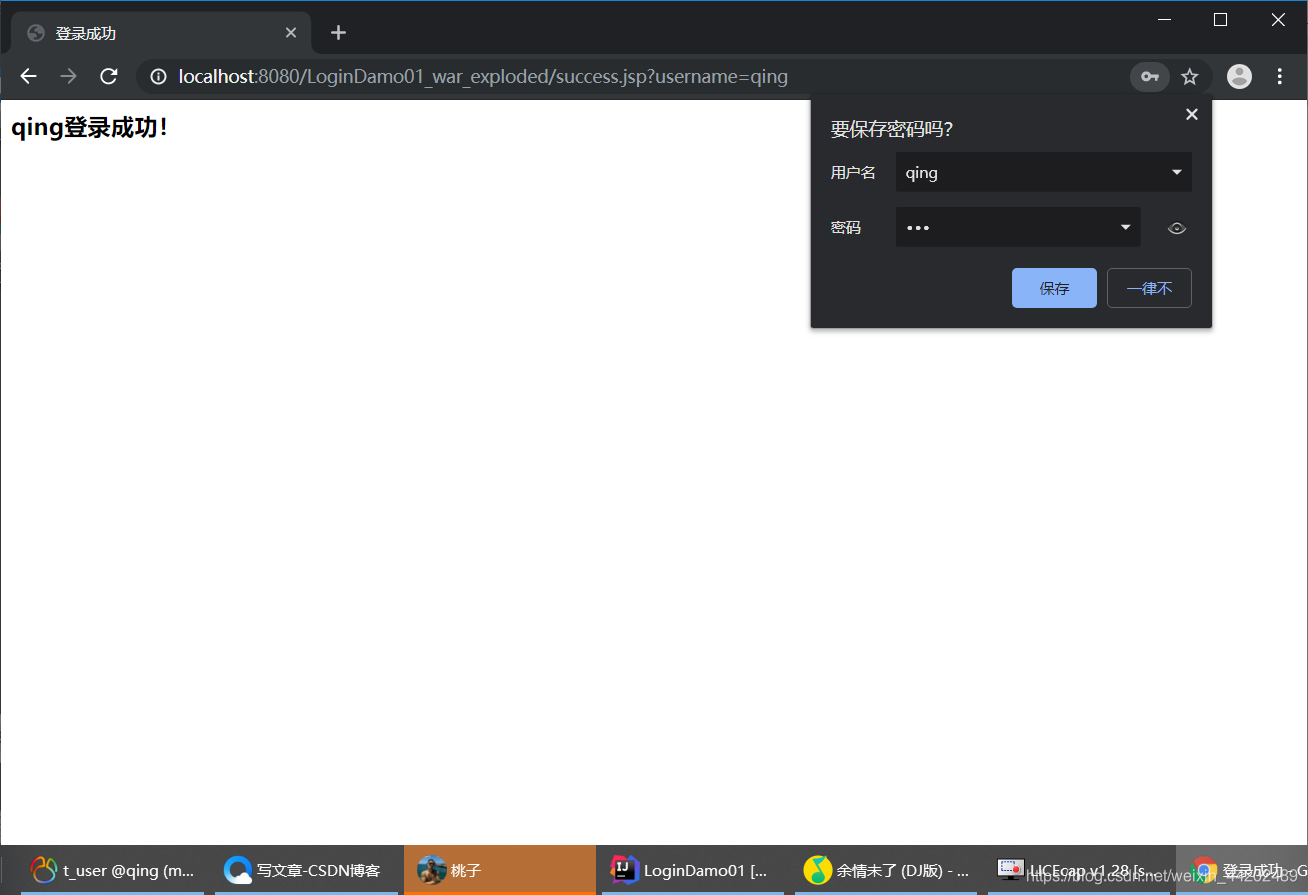
Task: Click the masked password field
Action: point(1018,227)
